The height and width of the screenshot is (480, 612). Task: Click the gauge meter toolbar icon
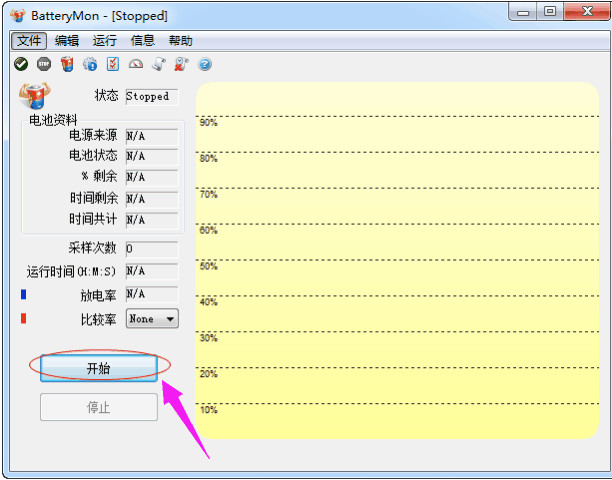(x=136, y=64)
